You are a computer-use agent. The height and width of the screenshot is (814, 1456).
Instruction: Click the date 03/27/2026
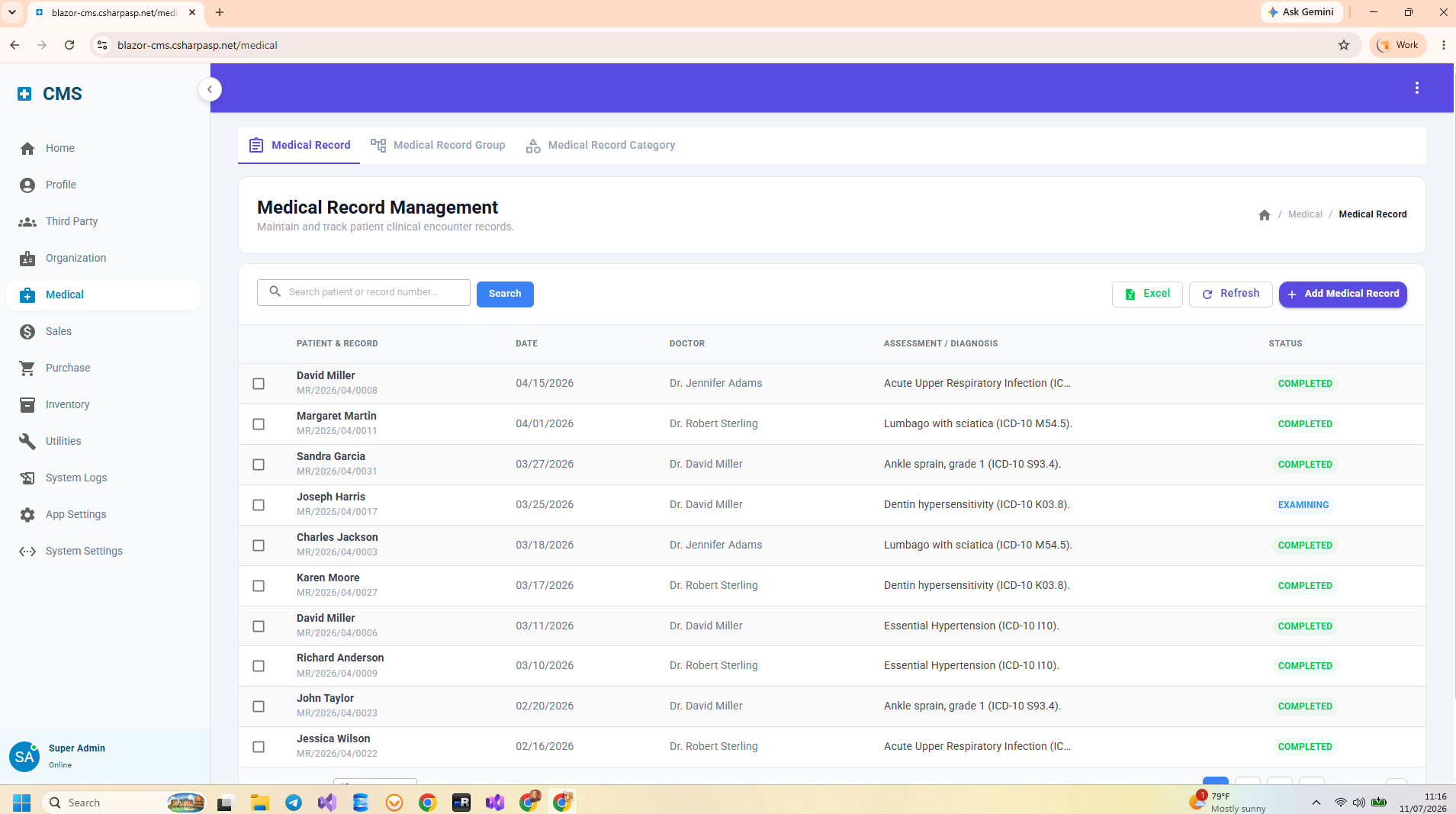(x=545, y=464)
